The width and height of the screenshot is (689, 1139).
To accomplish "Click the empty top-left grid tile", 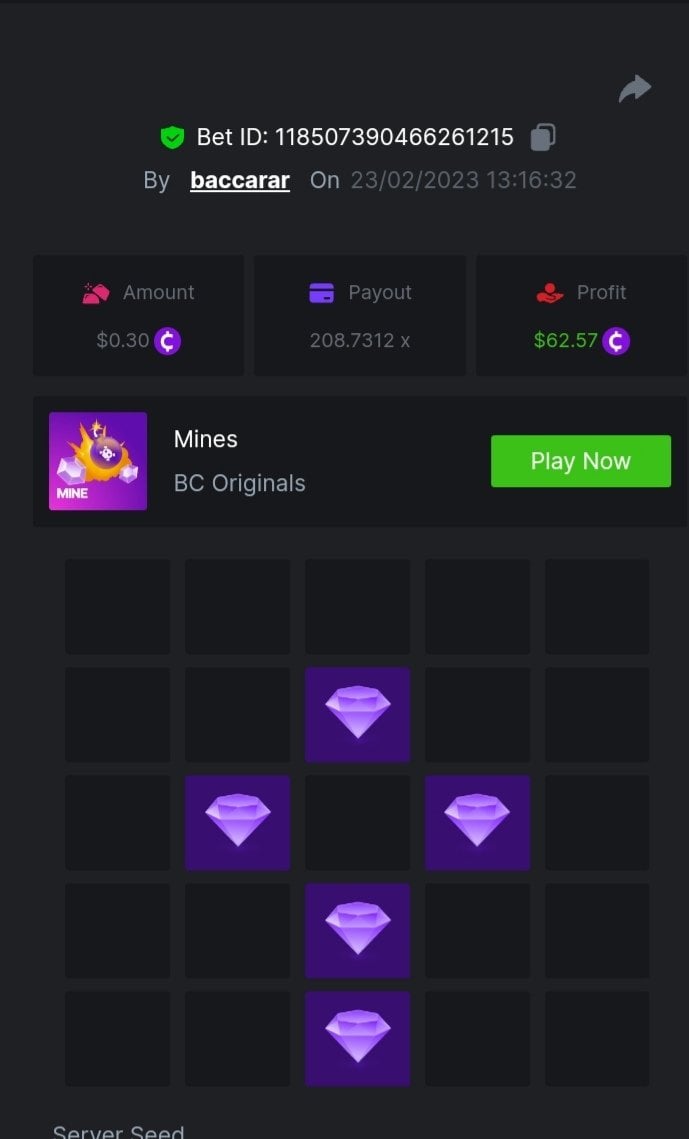I will tap(118, 607).
